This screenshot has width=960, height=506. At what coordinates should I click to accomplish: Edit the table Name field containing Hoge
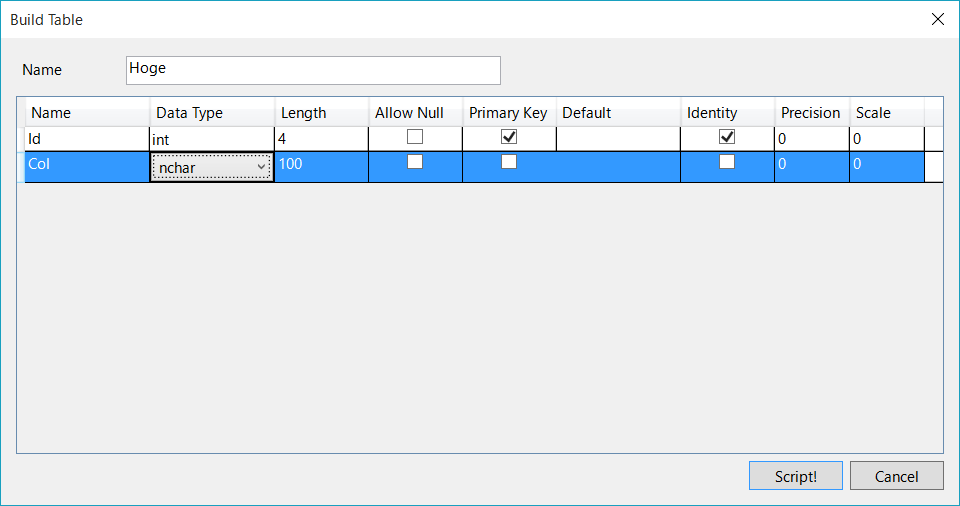(x=313, y=70)
